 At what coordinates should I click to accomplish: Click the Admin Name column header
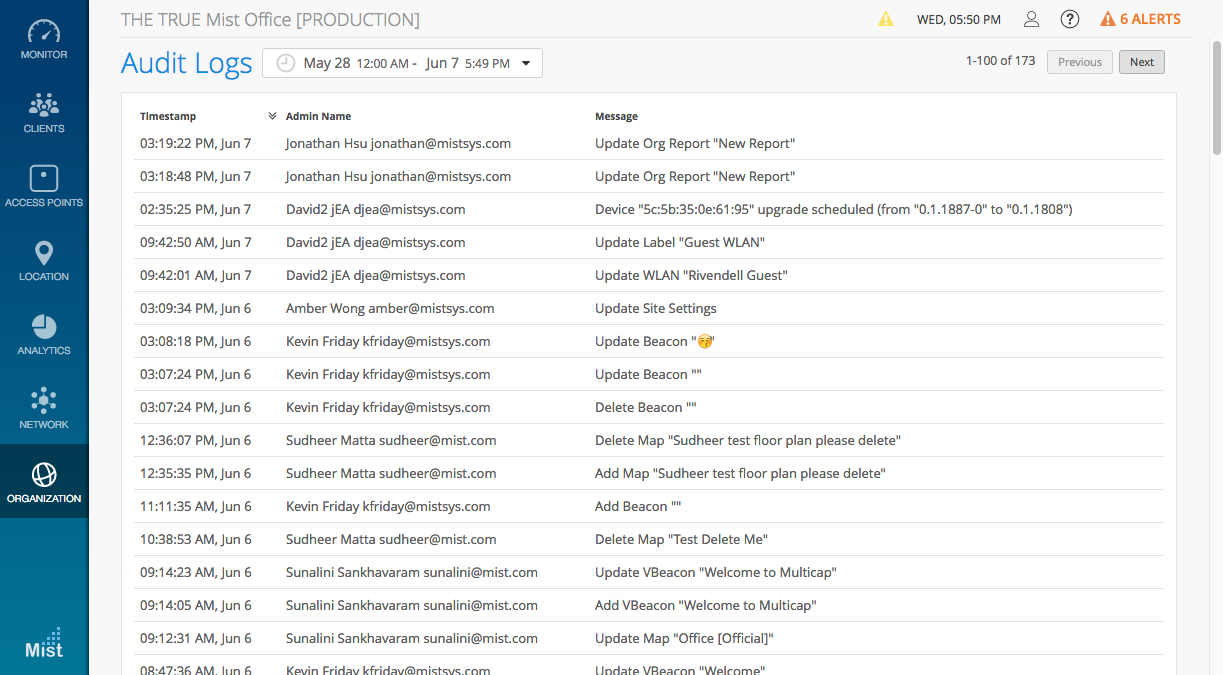tap(318, 116)
